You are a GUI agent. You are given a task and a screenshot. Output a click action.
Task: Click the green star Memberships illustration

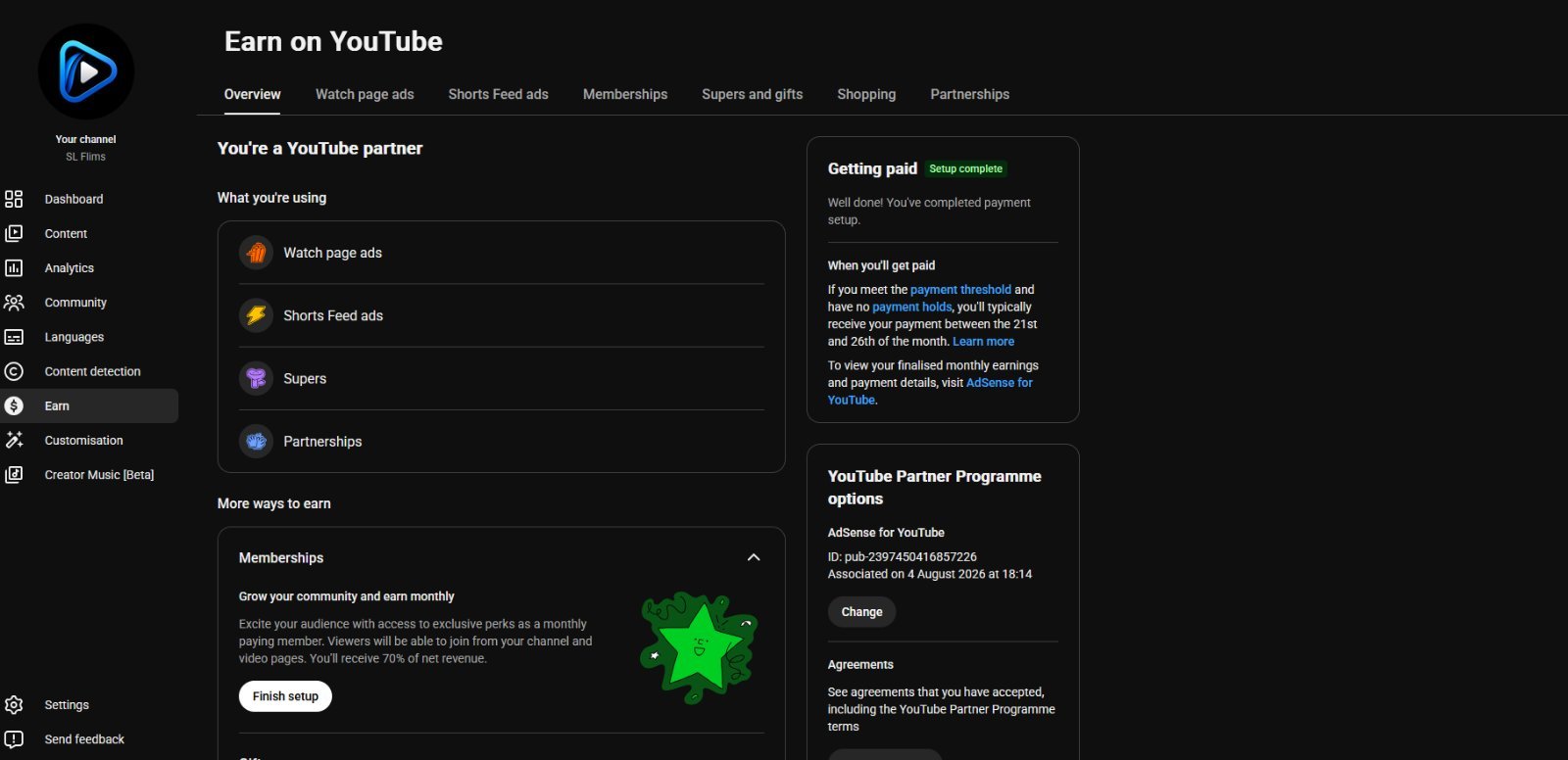click(x=699, y=646)
